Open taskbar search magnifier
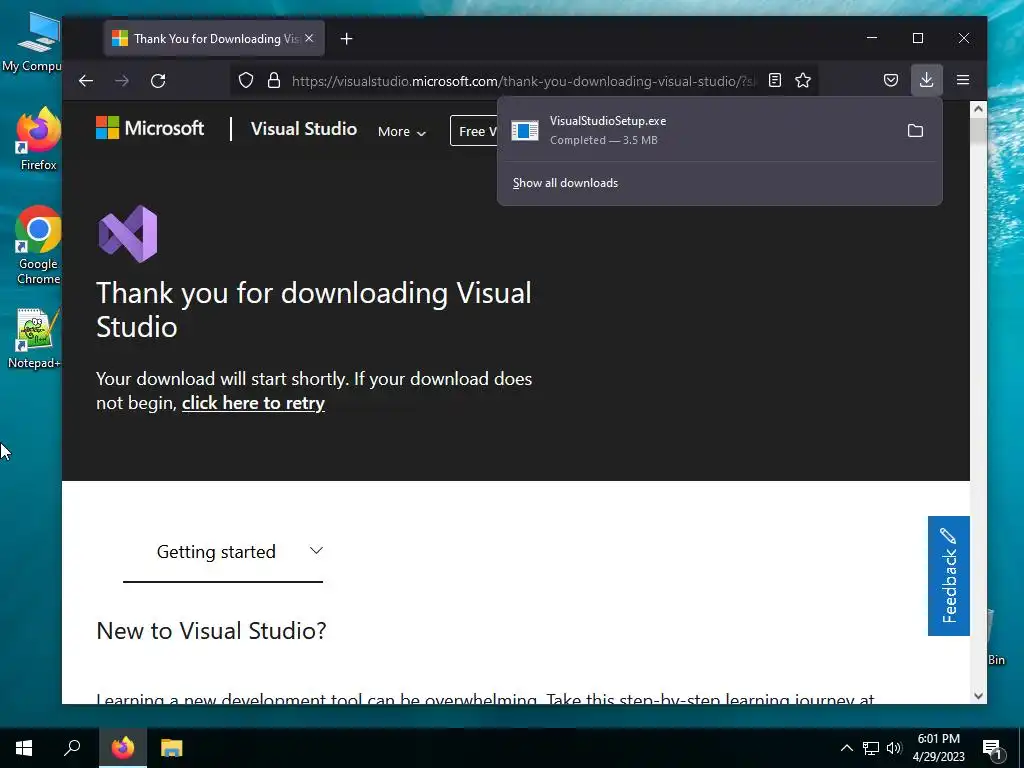1024x768 pixels. pyautogui.click(x=72, y=748)
